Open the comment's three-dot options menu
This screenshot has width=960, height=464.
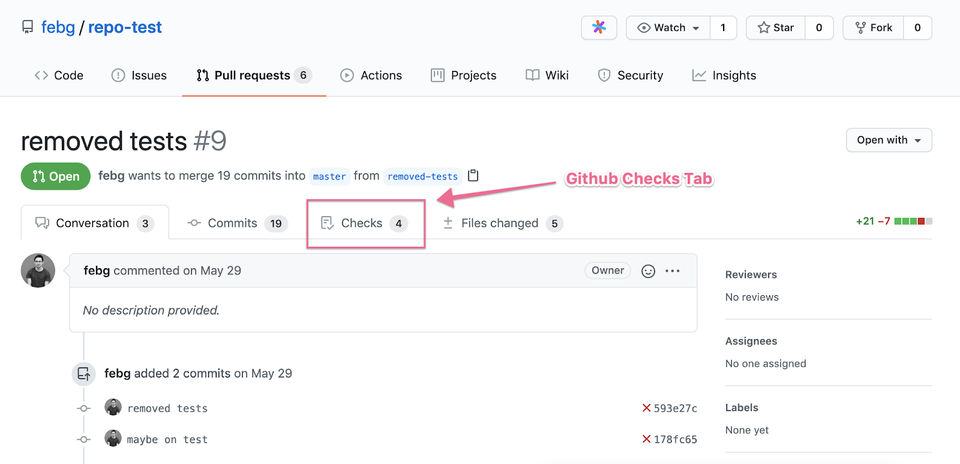coord(673,271)
